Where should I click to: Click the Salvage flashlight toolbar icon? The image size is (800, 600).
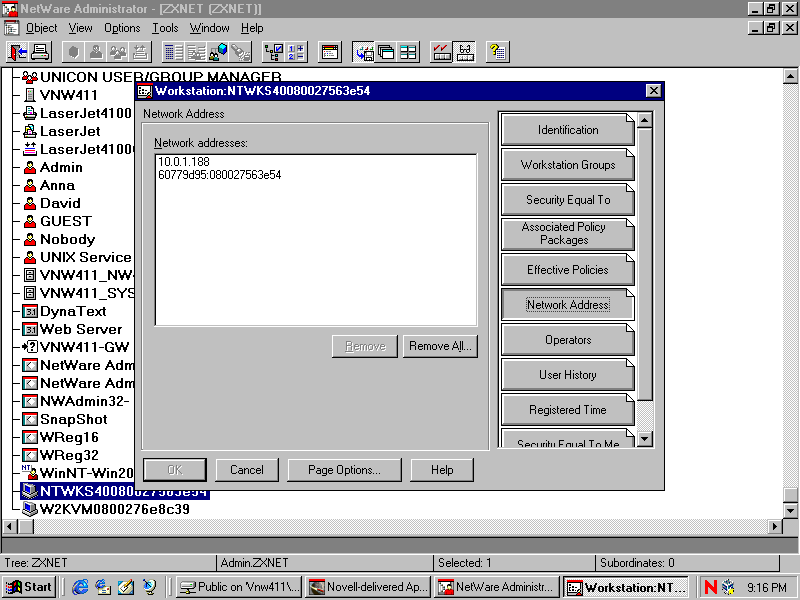coord(240,52)
